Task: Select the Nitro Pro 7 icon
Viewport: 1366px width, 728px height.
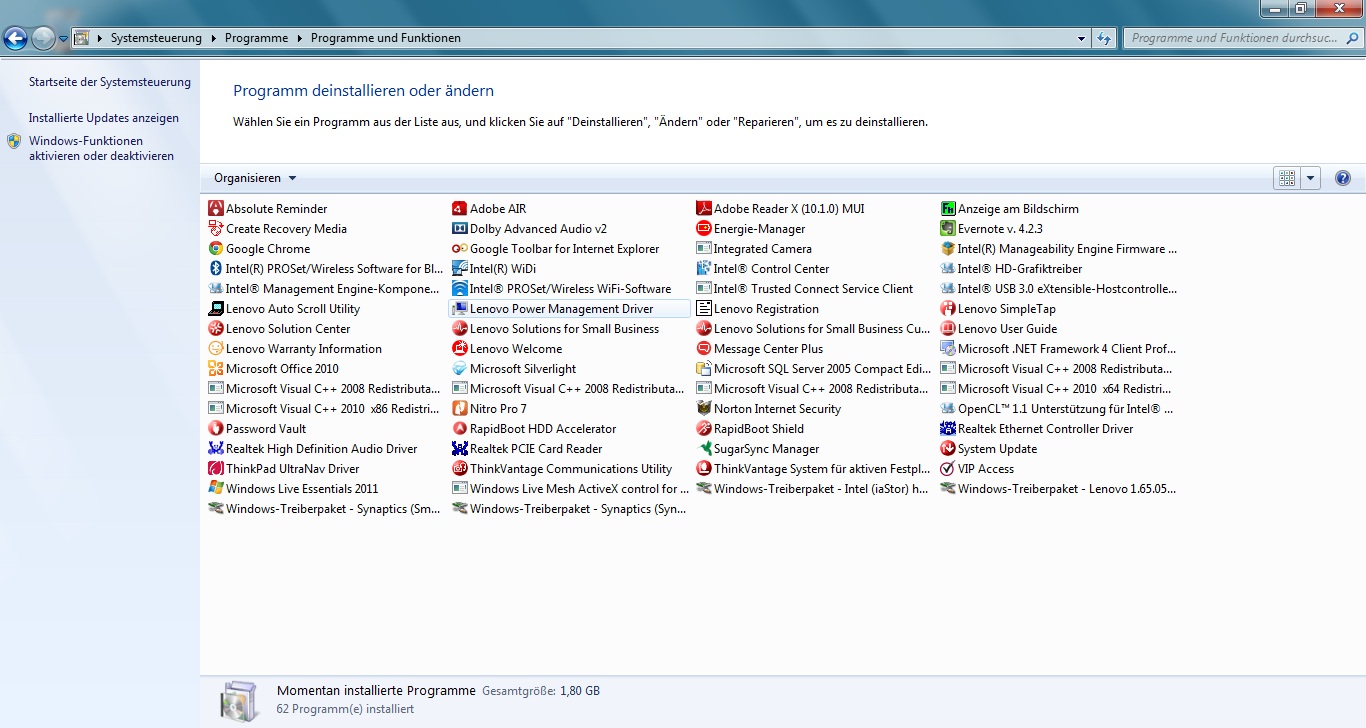Action: point(459,409)
